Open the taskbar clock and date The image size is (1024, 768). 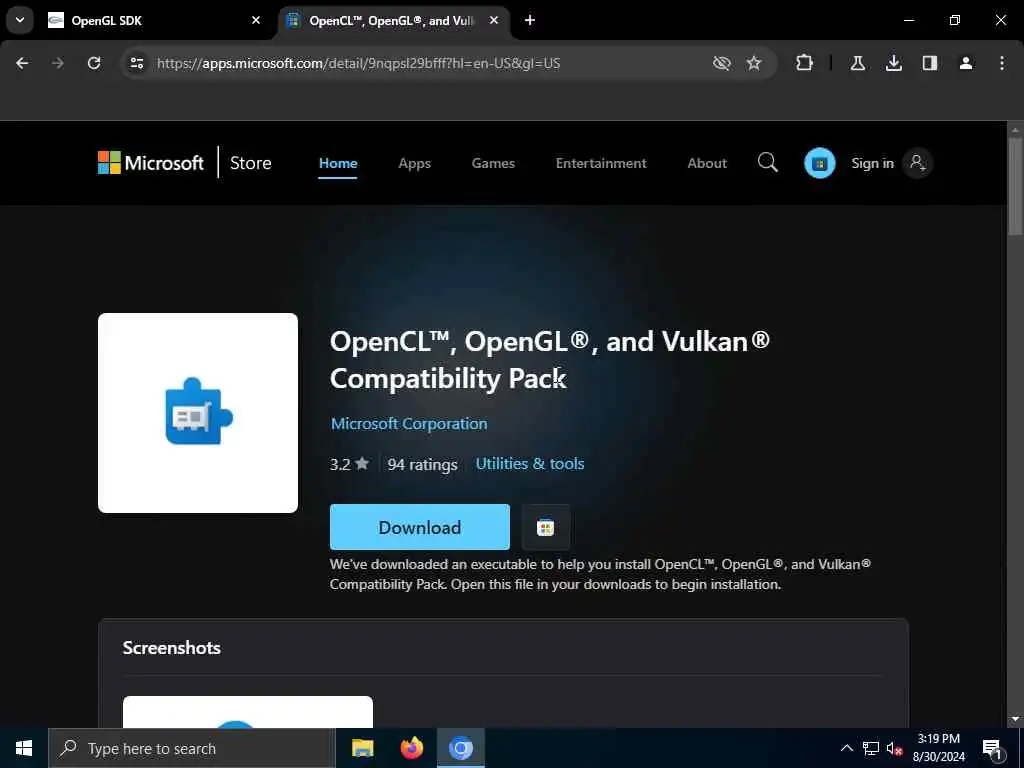click(938, 748)
